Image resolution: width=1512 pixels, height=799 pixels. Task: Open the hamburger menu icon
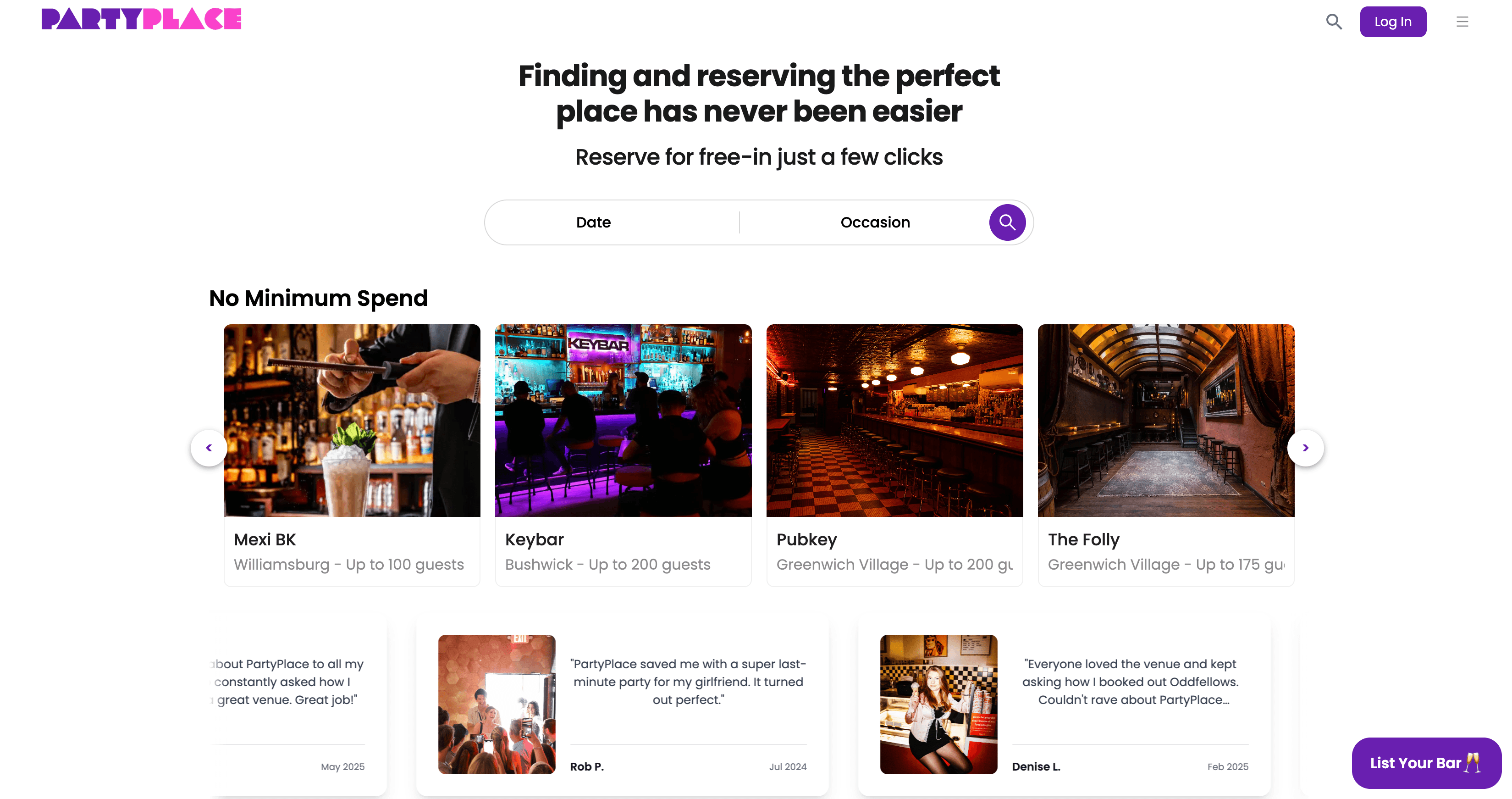1462,22
